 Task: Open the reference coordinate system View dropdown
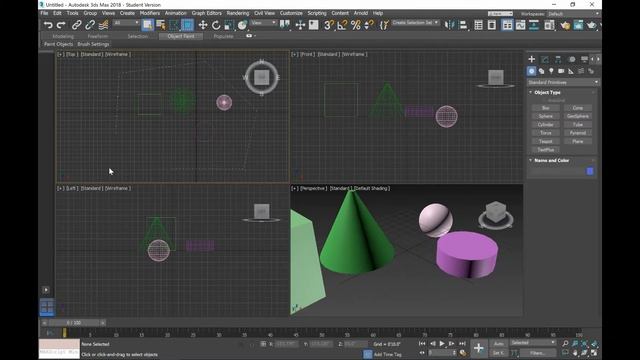coord(264,23)
